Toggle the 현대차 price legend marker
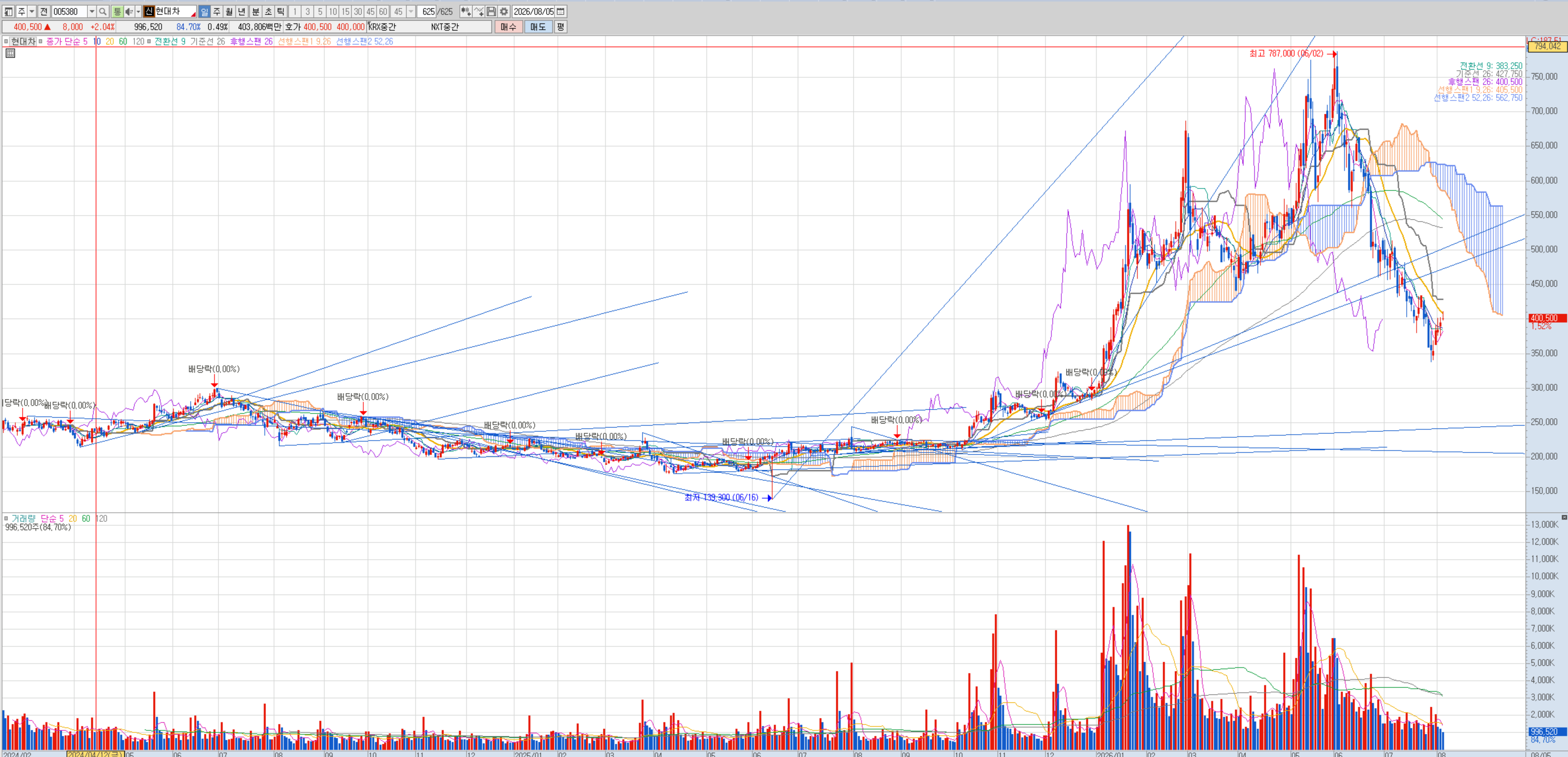The width and height of the screenshot is (1568, 757). point(6,41)
